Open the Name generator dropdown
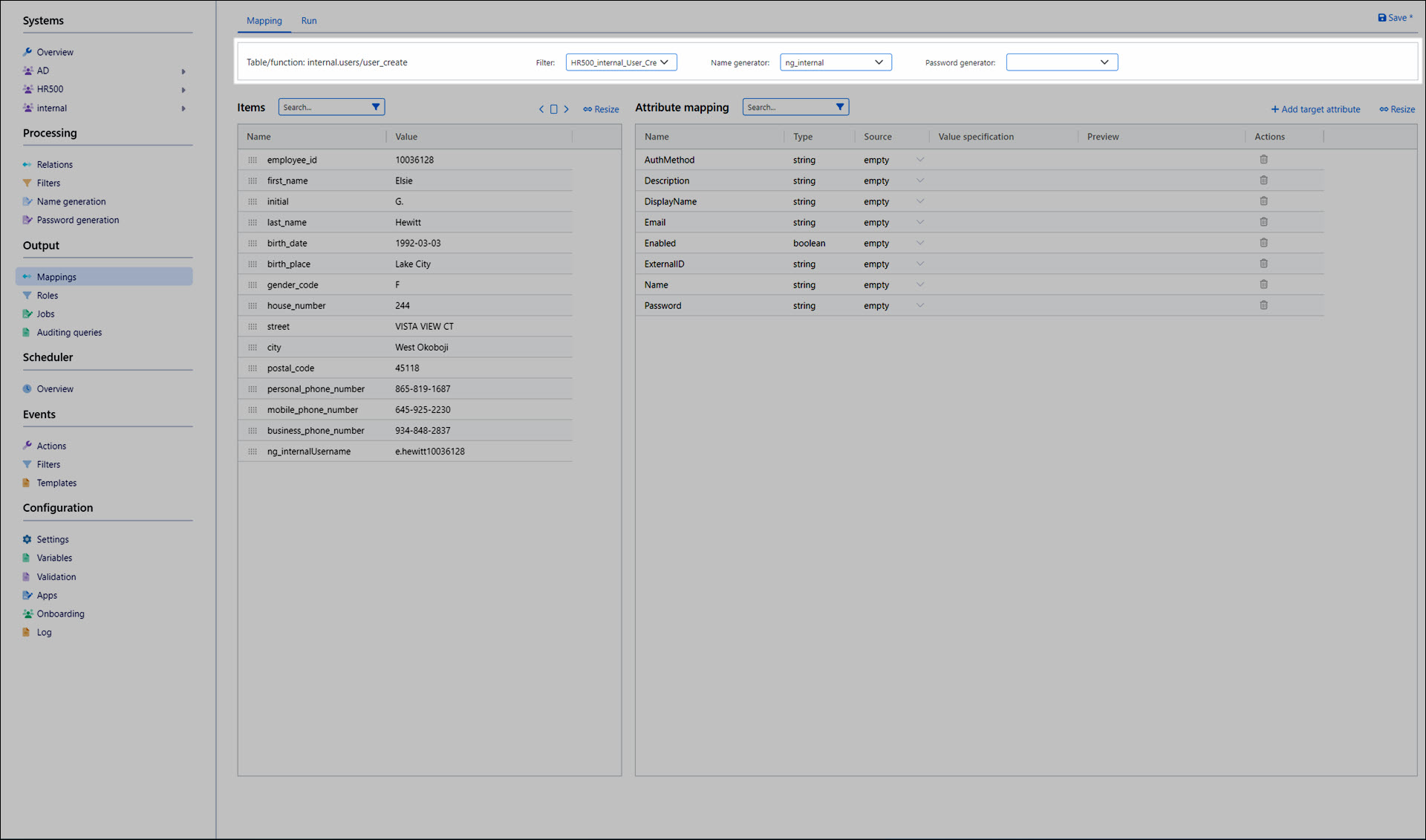Image resolution: width=1426 pixels, height=840 pixels. [835, 62]
